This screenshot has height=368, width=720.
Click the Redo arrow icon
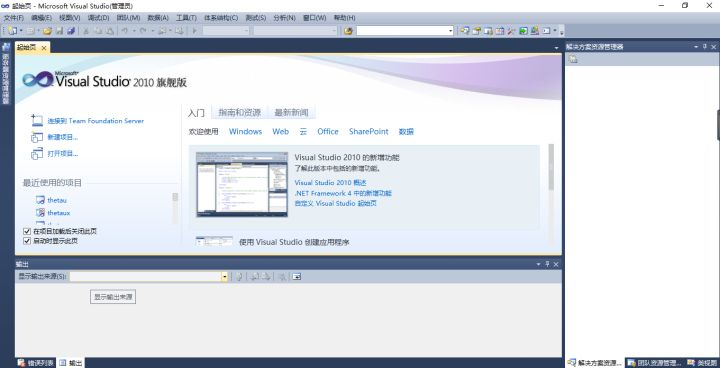(x=143, y=31)
